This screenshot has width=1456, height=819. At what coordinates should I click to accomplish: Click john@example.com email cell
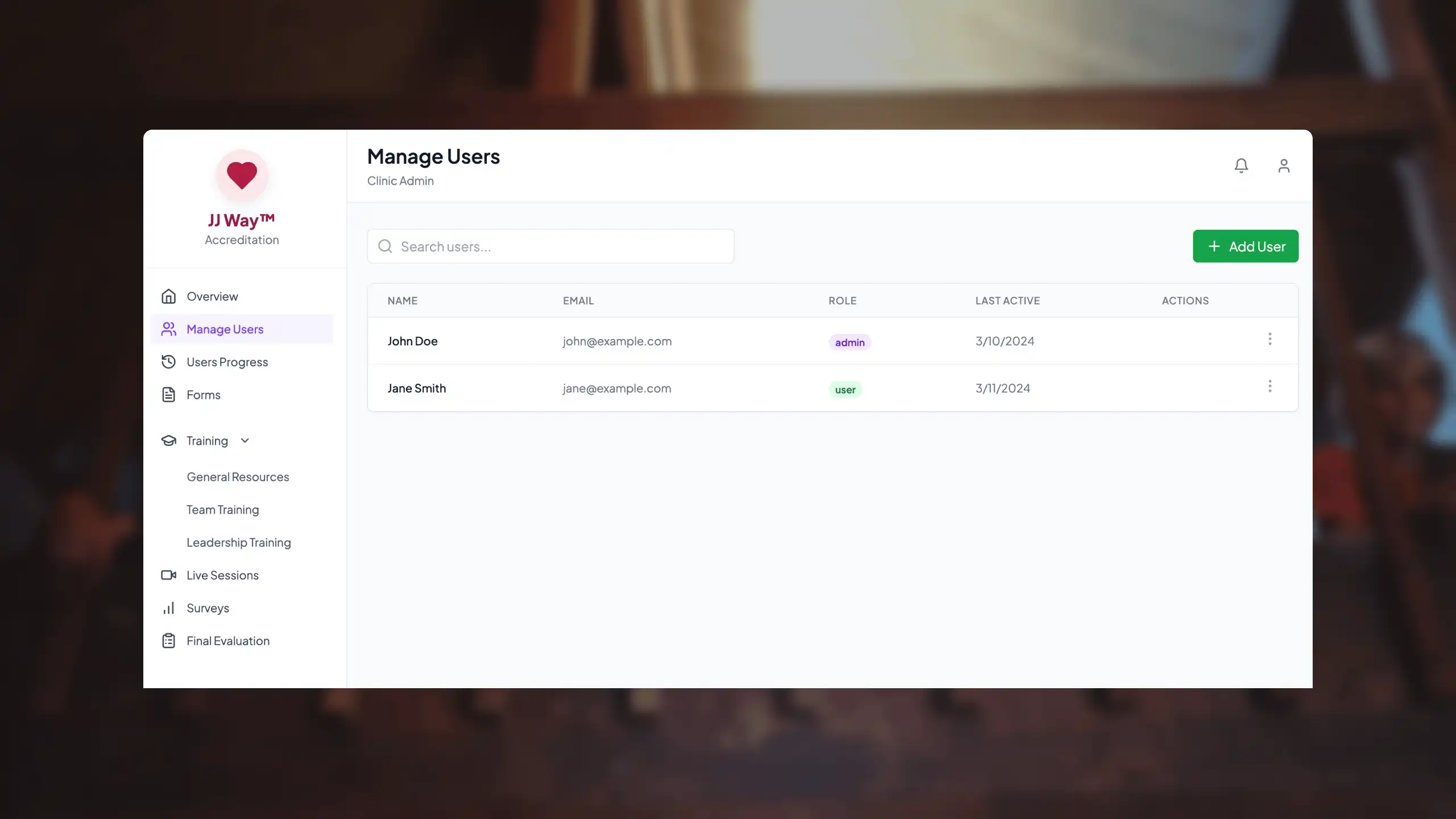[x=617, y=341]
